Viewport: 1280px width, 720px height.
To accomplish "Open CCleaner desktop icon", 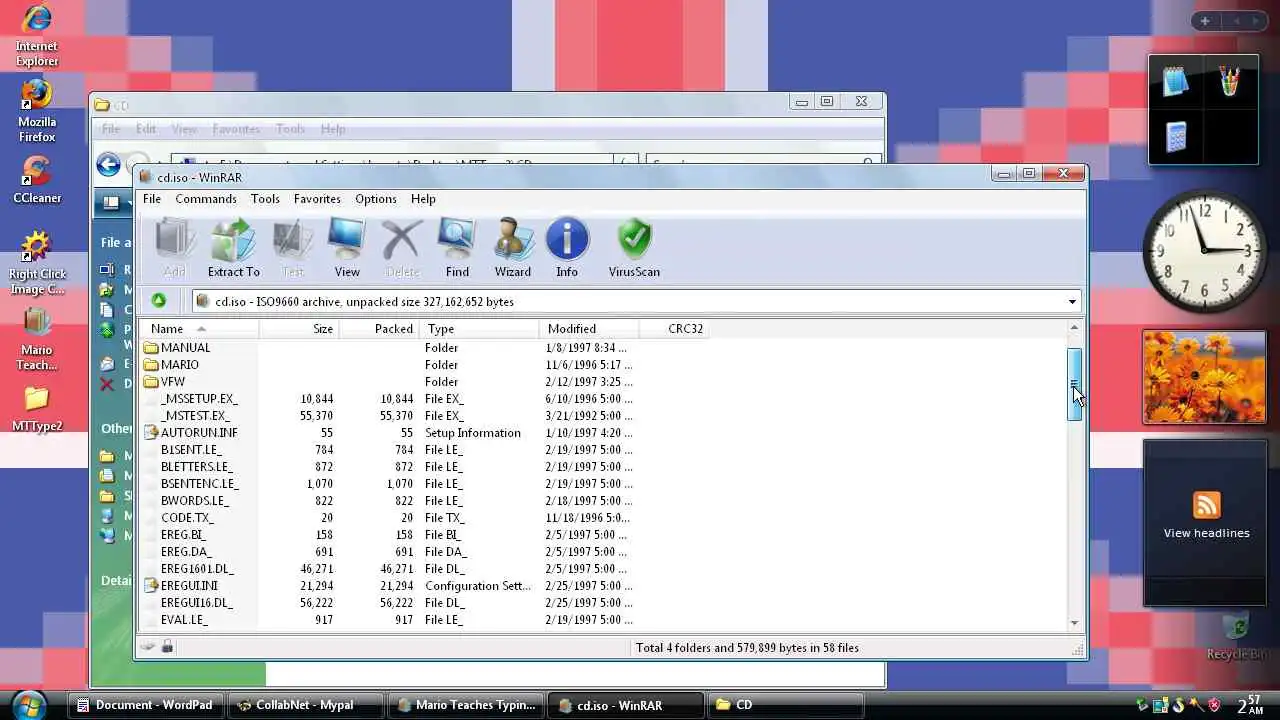I will [36, 179].
